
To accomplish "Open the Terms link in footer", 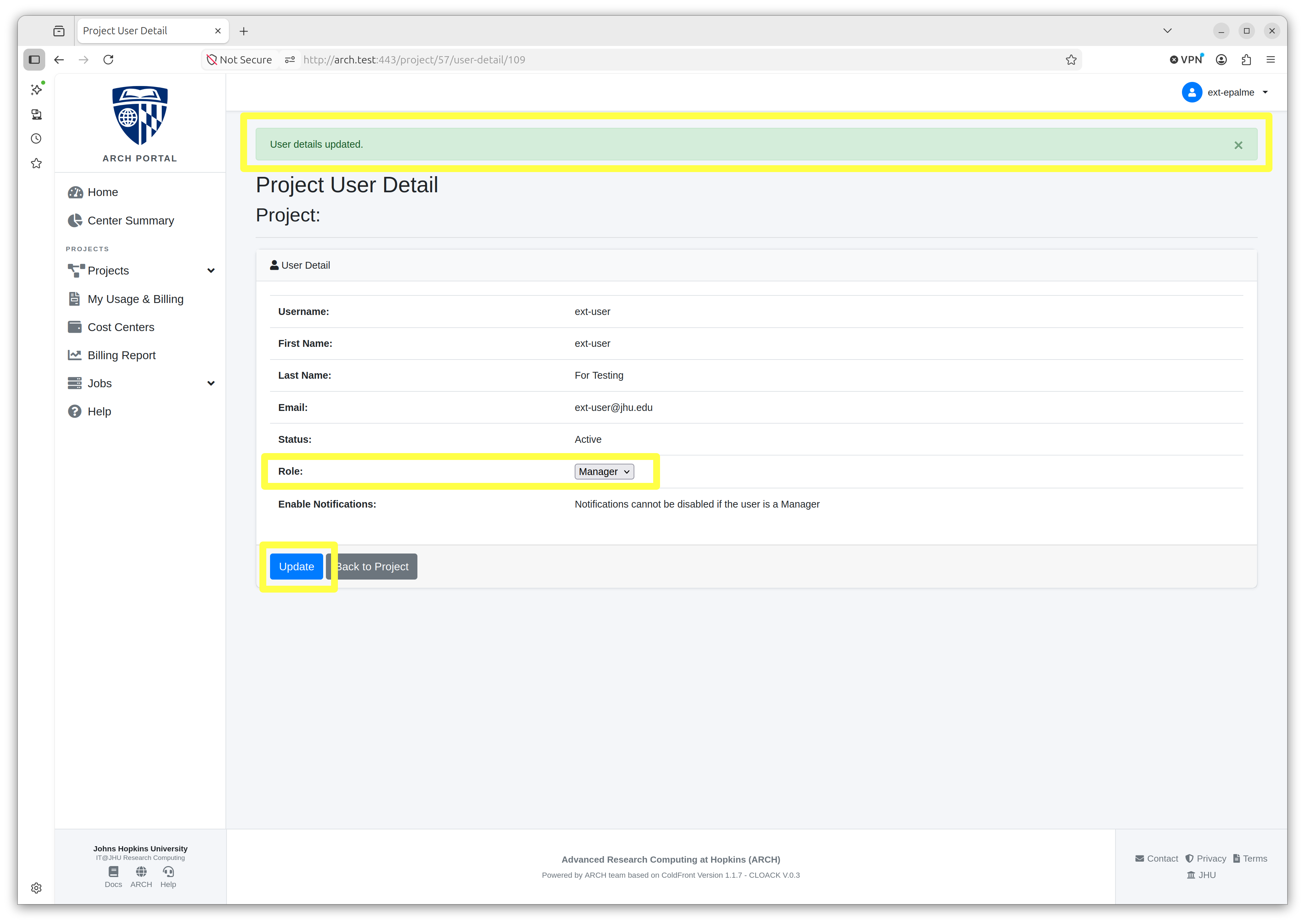I will click(x=1250, y=859).
